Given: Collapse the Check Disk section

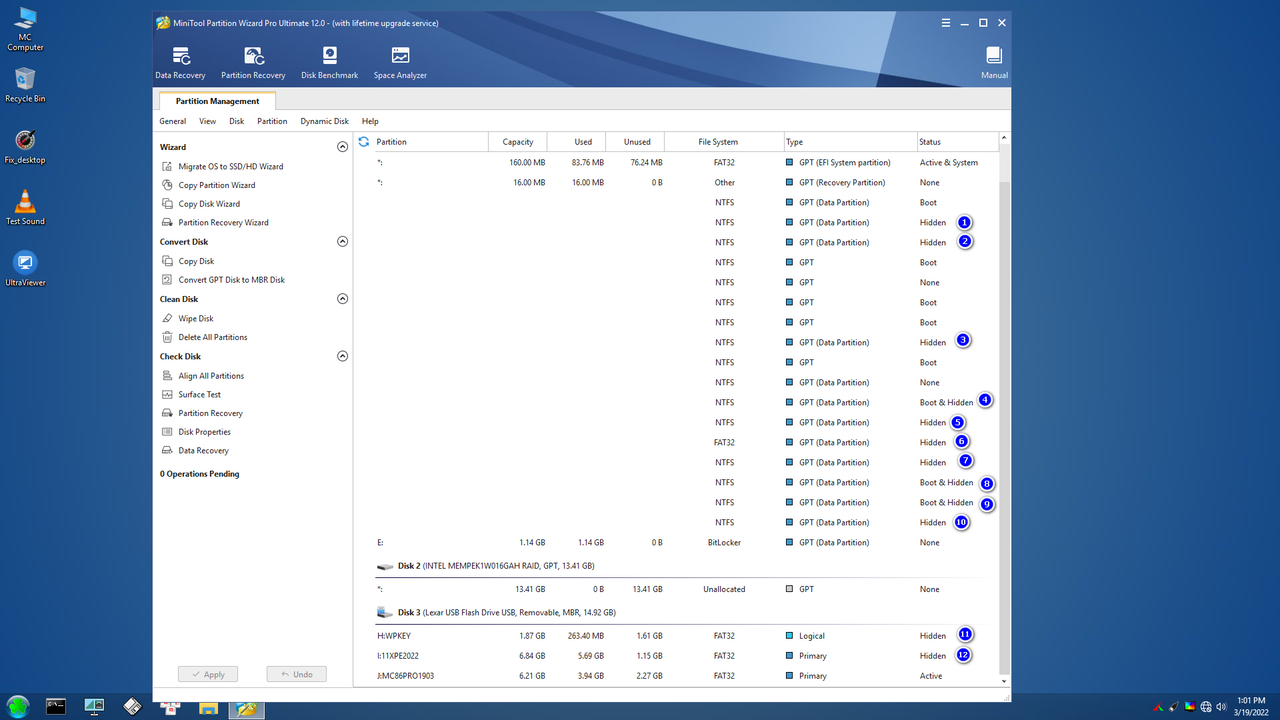Looking at the screenshot, I should coord(342,356).
